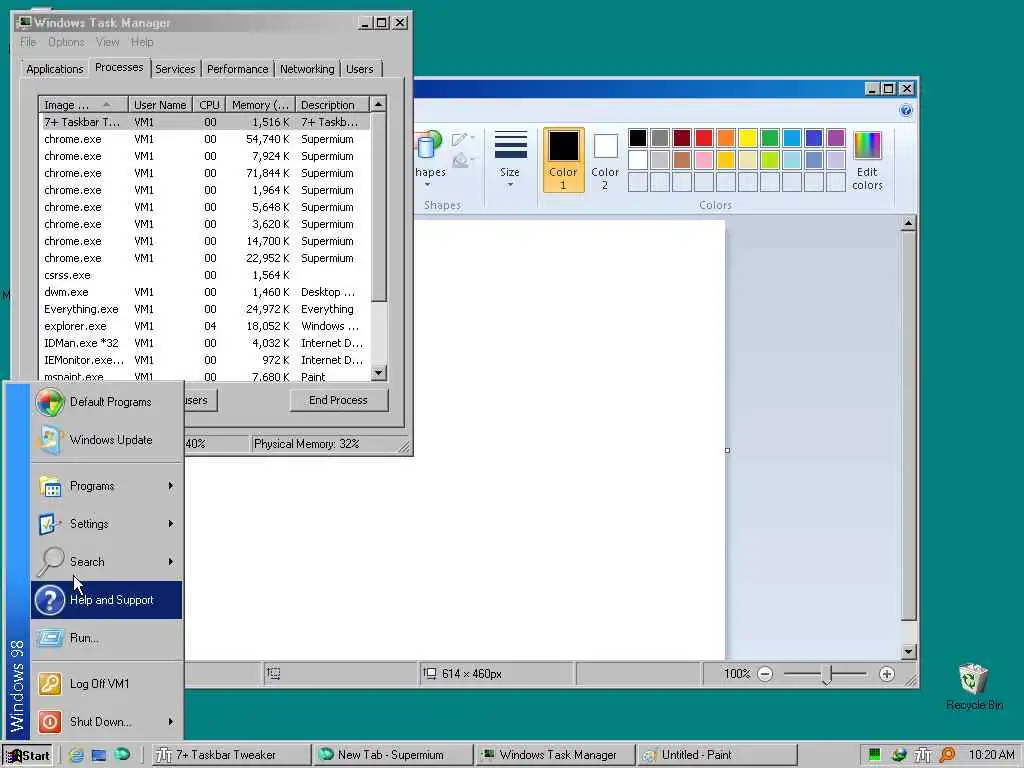Image resolution: width=1024 pixels, height=768 pixels.
Task: Select Color 1 in Paint
Action: (x=563, y=160)
